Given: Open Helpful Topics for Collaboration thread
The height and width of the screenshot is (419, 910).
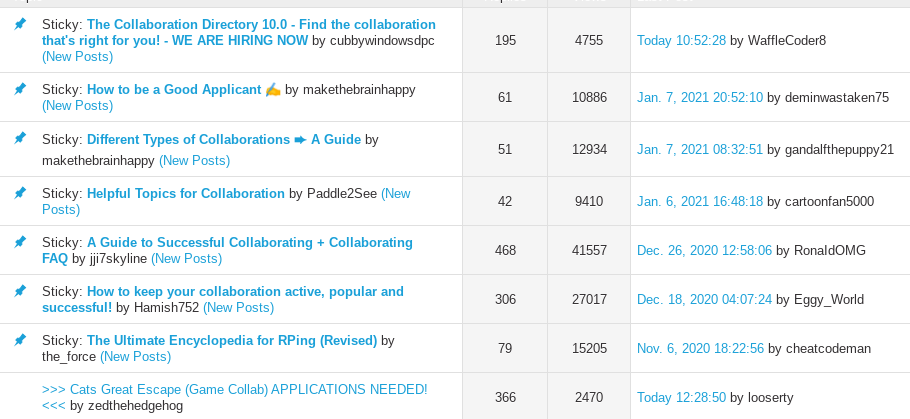Looking at the screenshot, I should coord(186,193).
